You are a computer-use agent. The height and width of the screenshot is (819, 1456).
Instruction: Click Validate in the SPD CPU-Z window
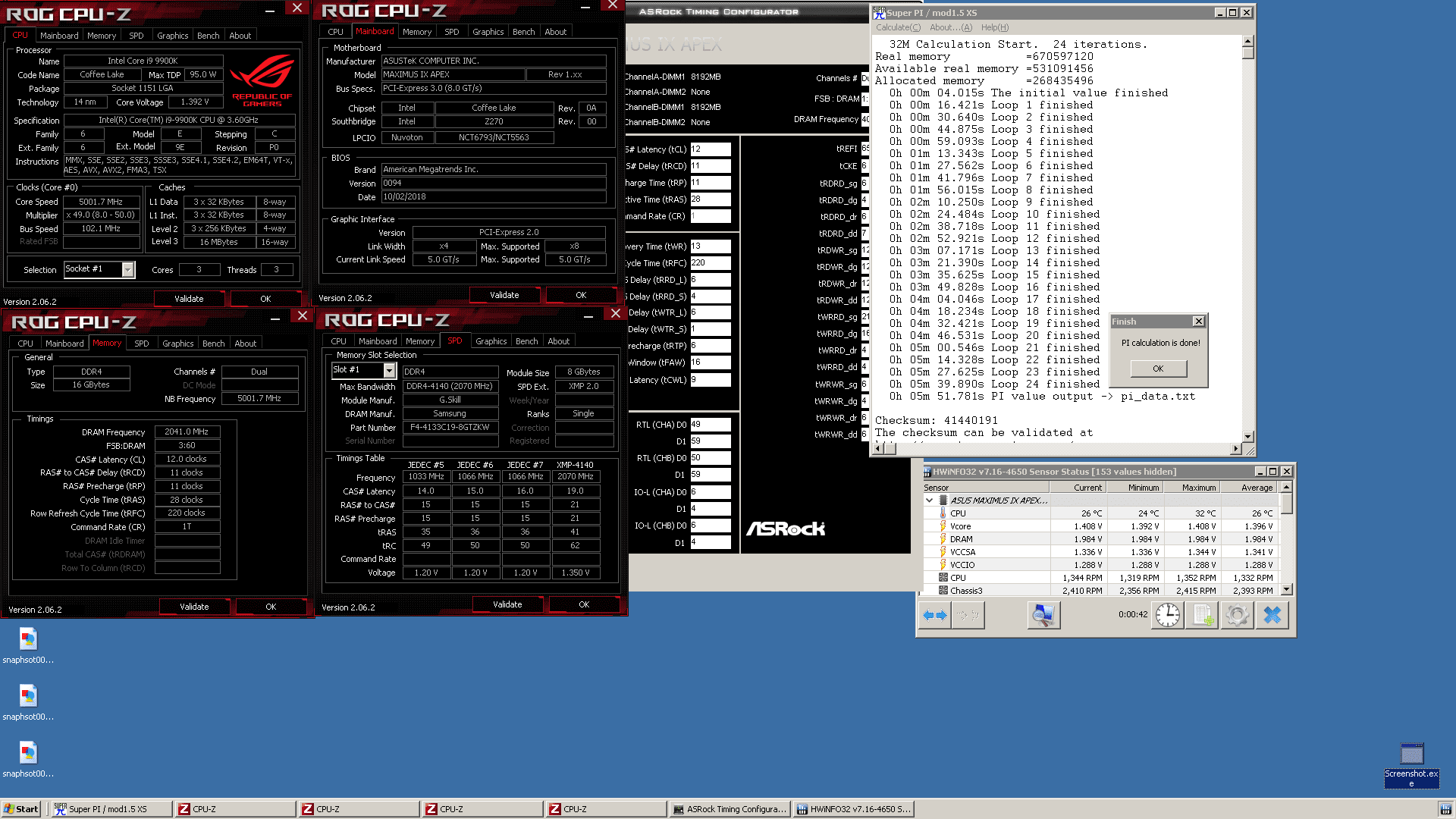507,604
